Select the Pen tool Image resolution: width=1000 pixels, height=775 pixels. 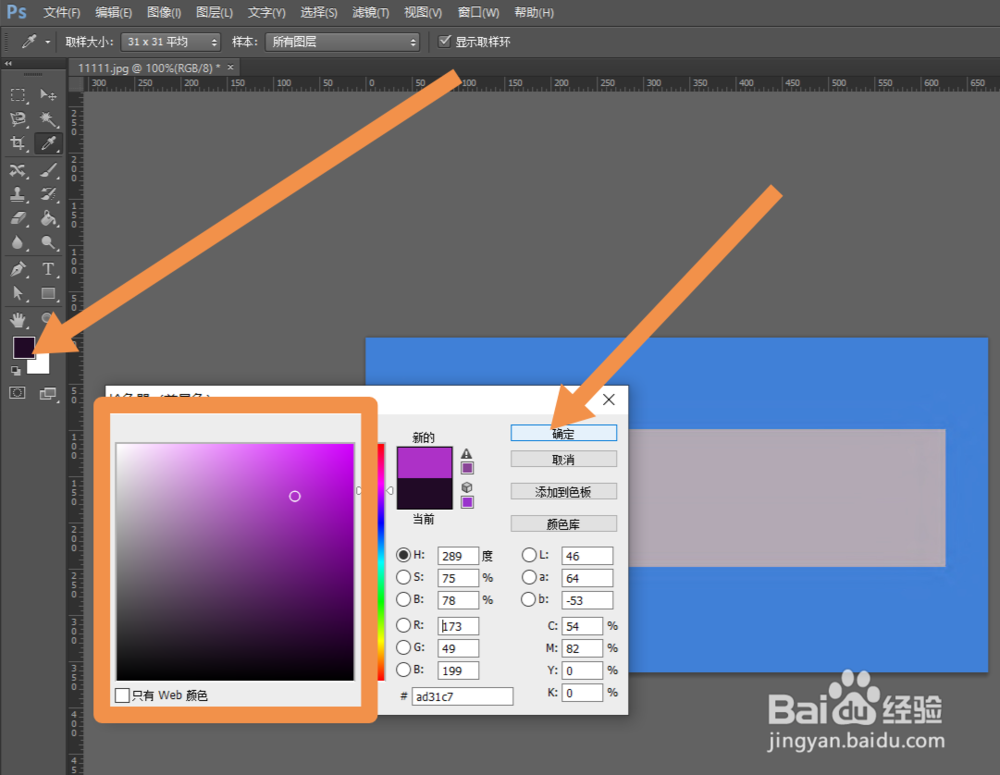[x=18, y=269]
